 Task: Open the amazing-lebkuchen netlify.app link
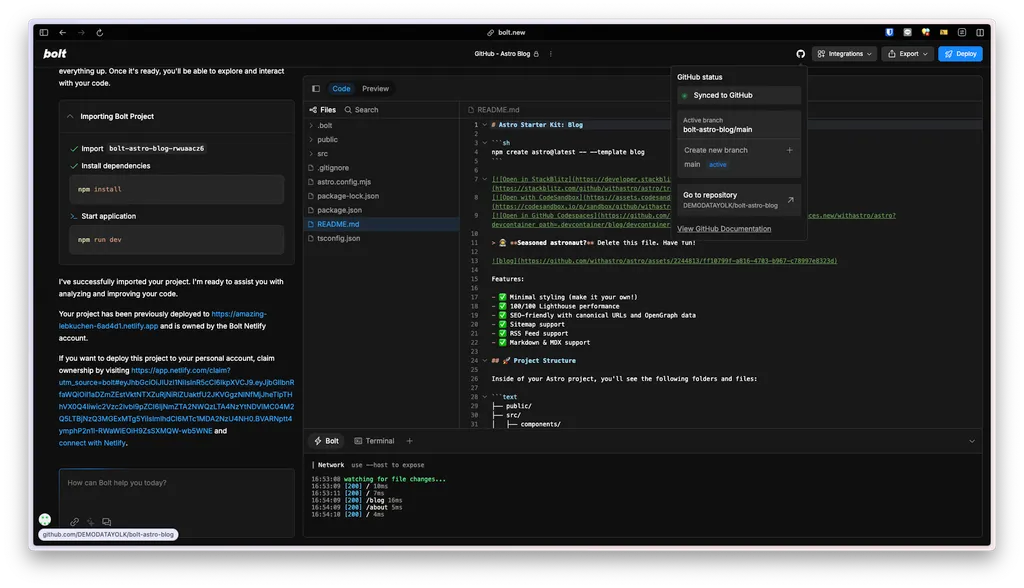click(x=163, y=320)
